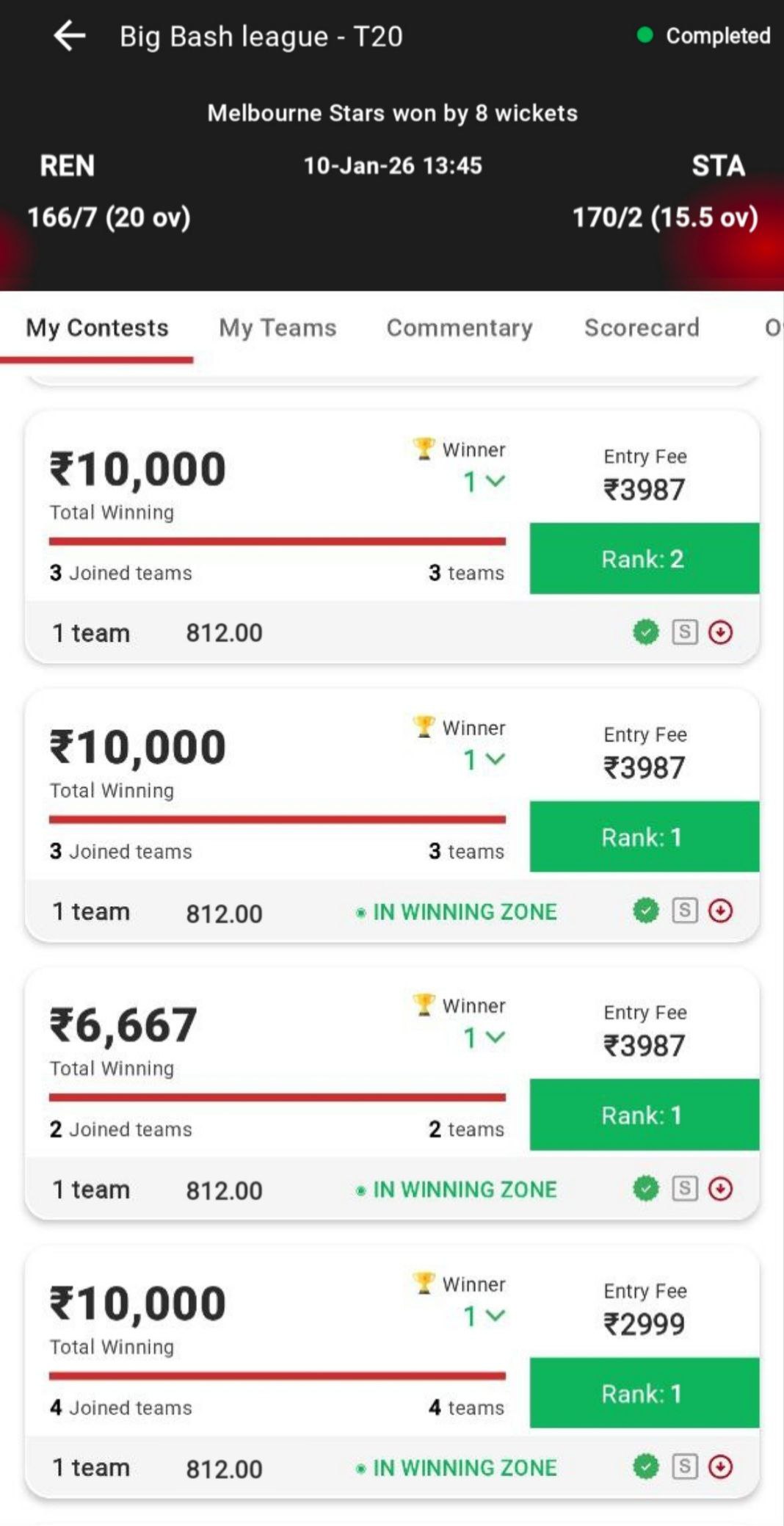This screenshot has height=1526, width=784.
Task: Tap the S icon in the ₹6,667 contest
Action: [x=684, y=1188]
